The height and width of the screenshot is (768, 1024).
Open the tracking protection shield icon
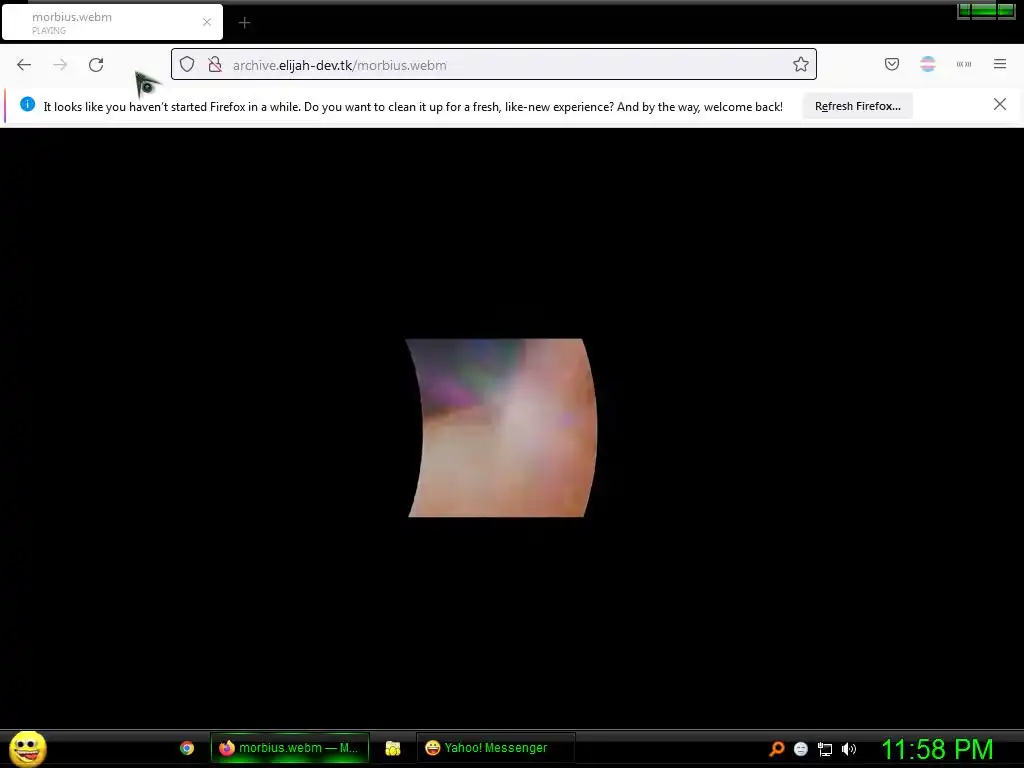coord(187,65)
